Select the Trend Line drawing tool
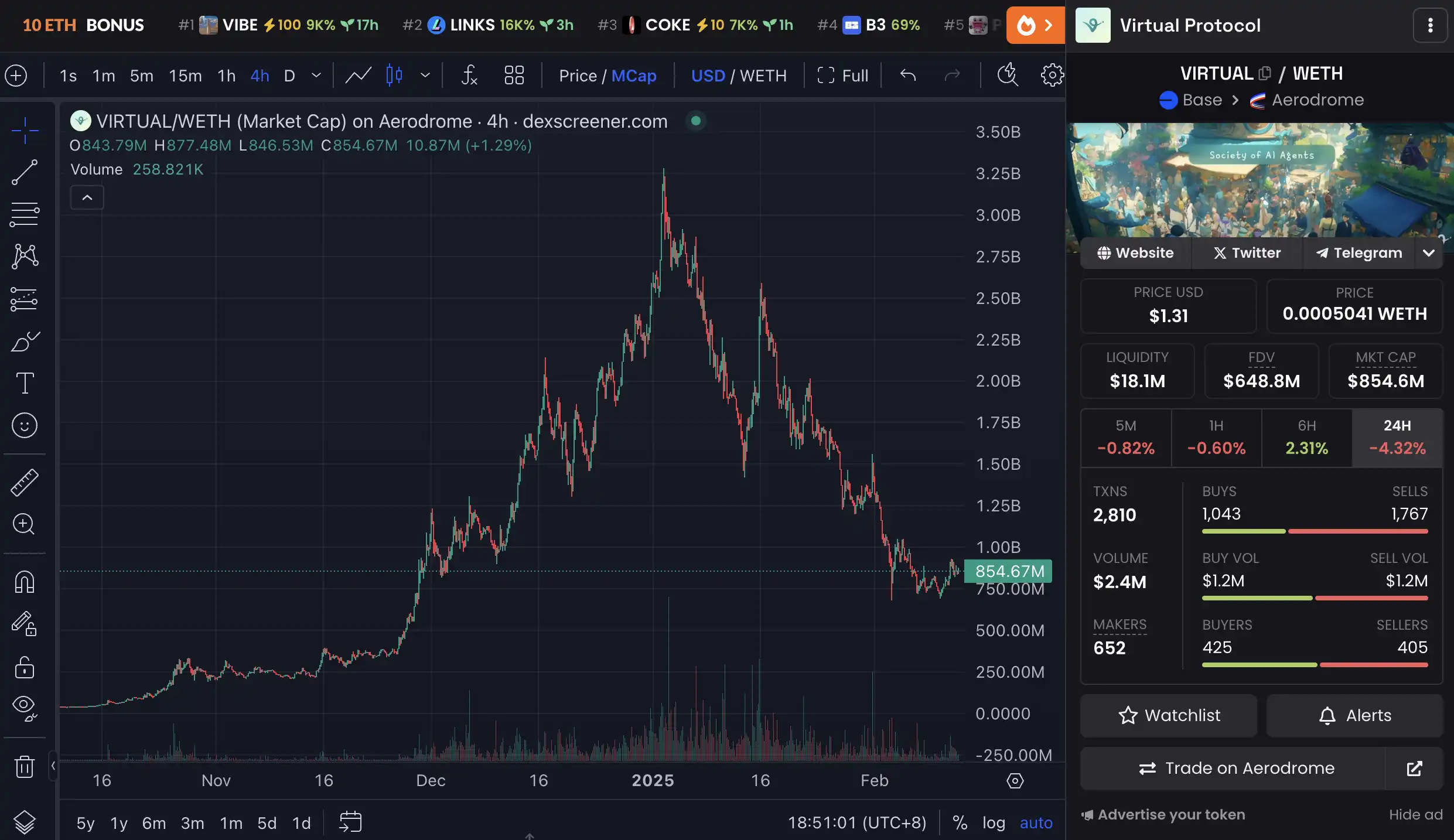Image resolution: width=1454 pixels, height=840 pixels. [25, 172]
